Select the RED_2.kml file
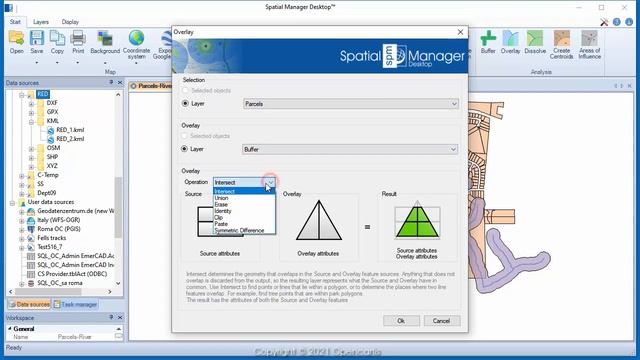The height and width of the screenshot is (360, 640). pos(70,139)
